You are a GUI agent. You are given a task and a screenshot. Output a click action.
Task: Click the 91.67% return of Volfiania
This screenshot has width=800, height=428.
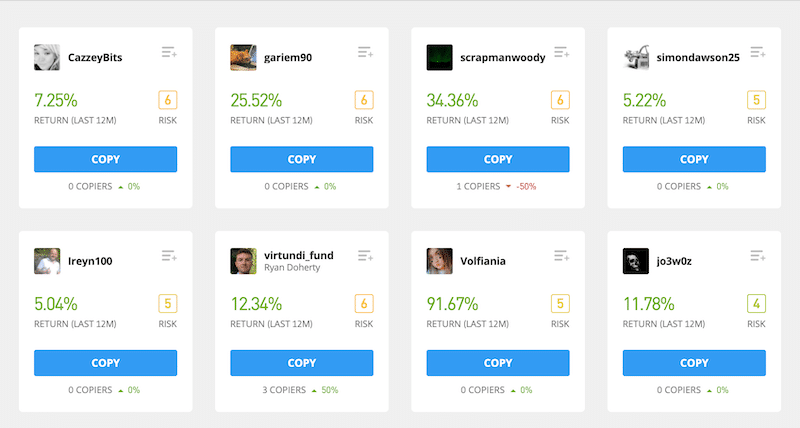452,304
